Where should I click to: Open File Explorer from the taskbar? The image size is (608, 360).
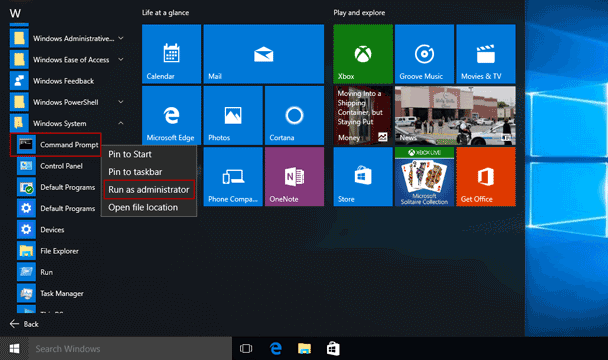point(304,349)
